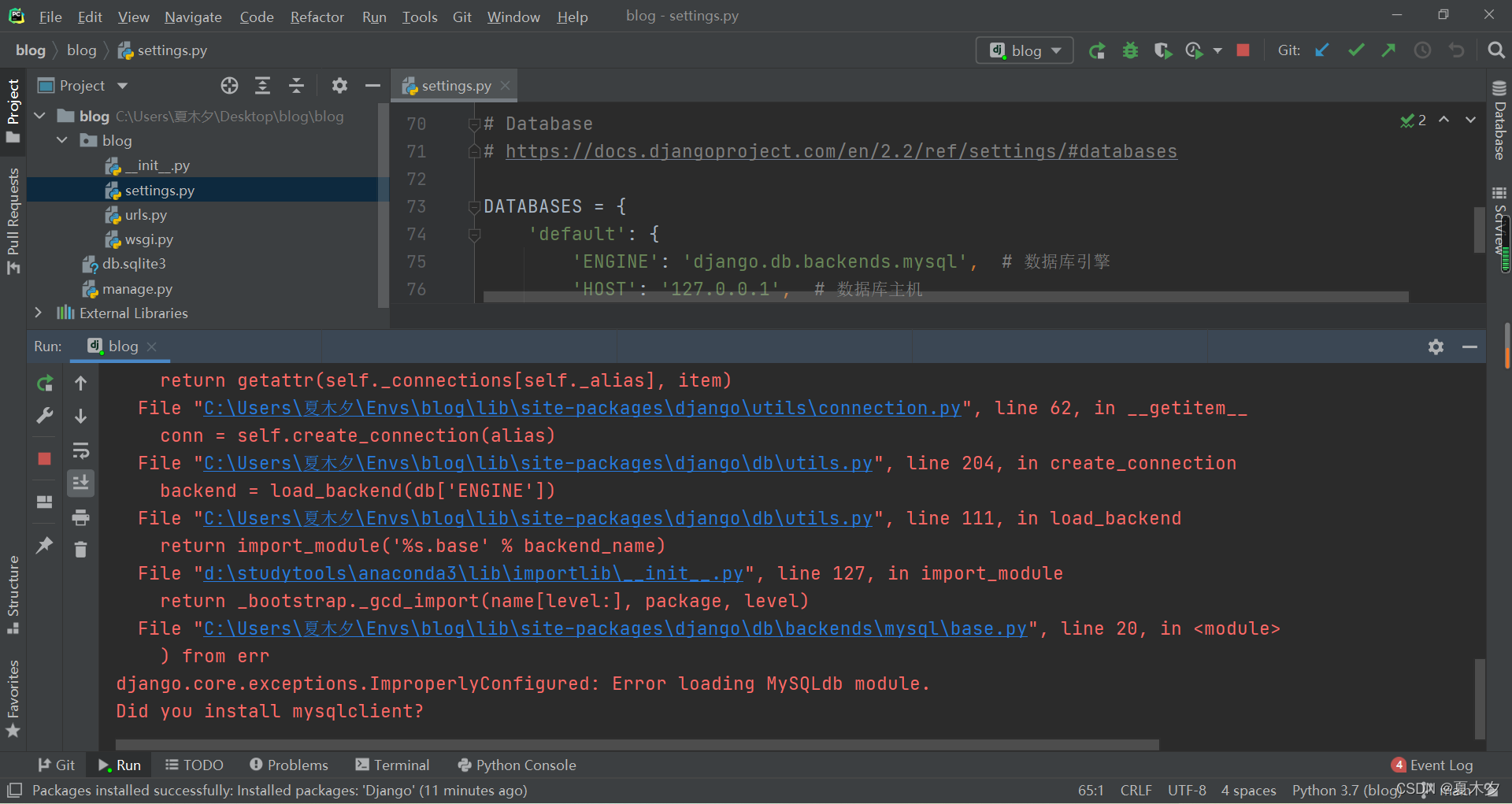The image size is (1512, 804).
Task: Run blog with coverage icon
Action: click(x=1162, y=51)
